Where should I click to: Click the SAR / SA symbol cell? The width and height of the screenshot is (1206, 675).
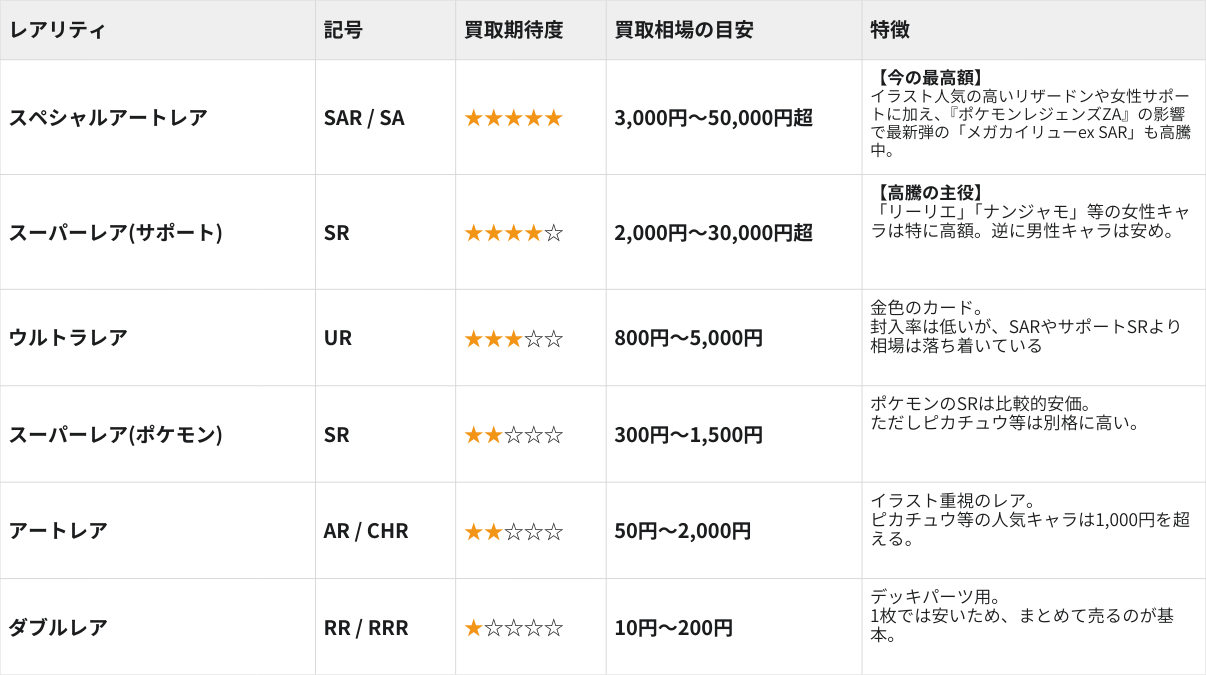tap(364, 118)
